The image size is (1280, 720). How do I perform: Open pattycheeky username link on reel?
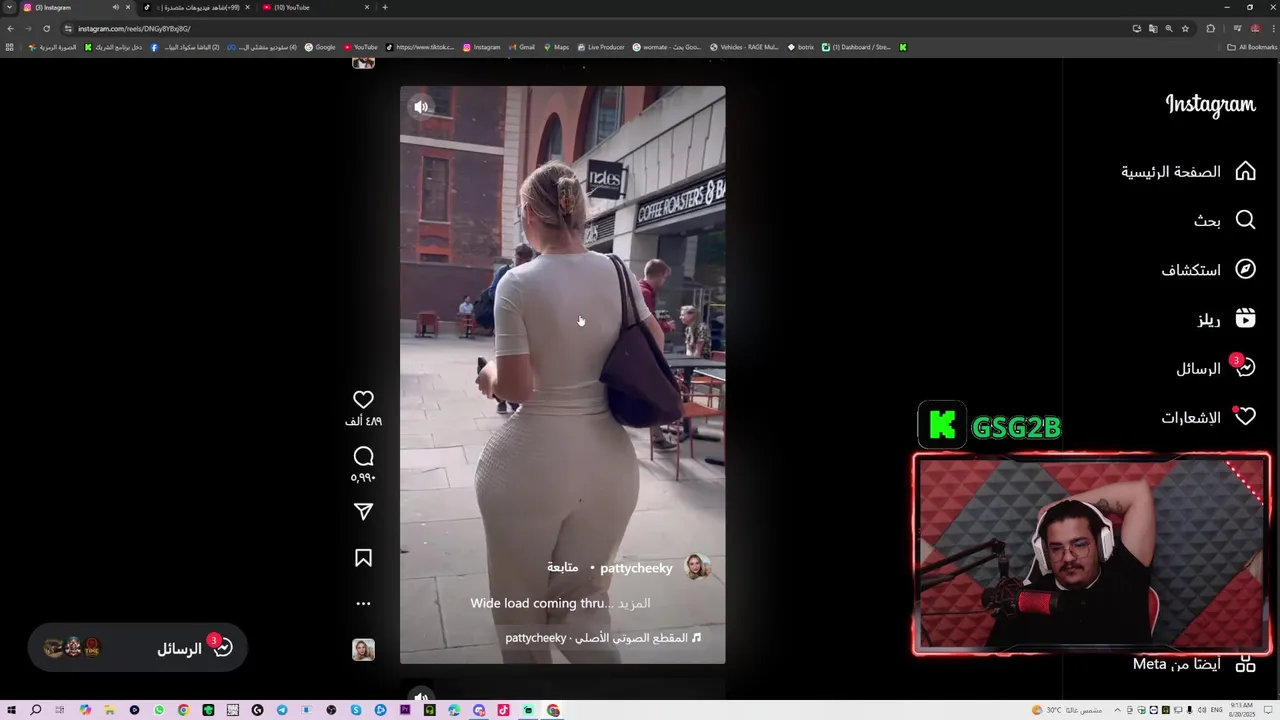coord(636,568)
